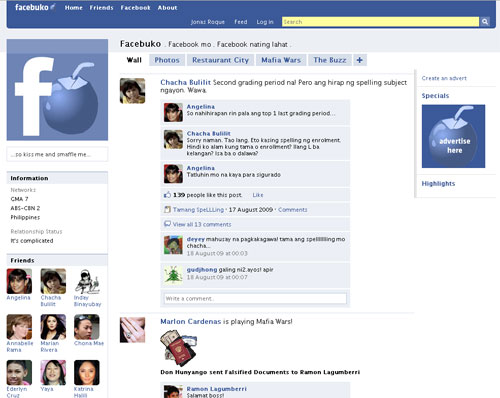Click the search magnifier button

tap(485, 22)
